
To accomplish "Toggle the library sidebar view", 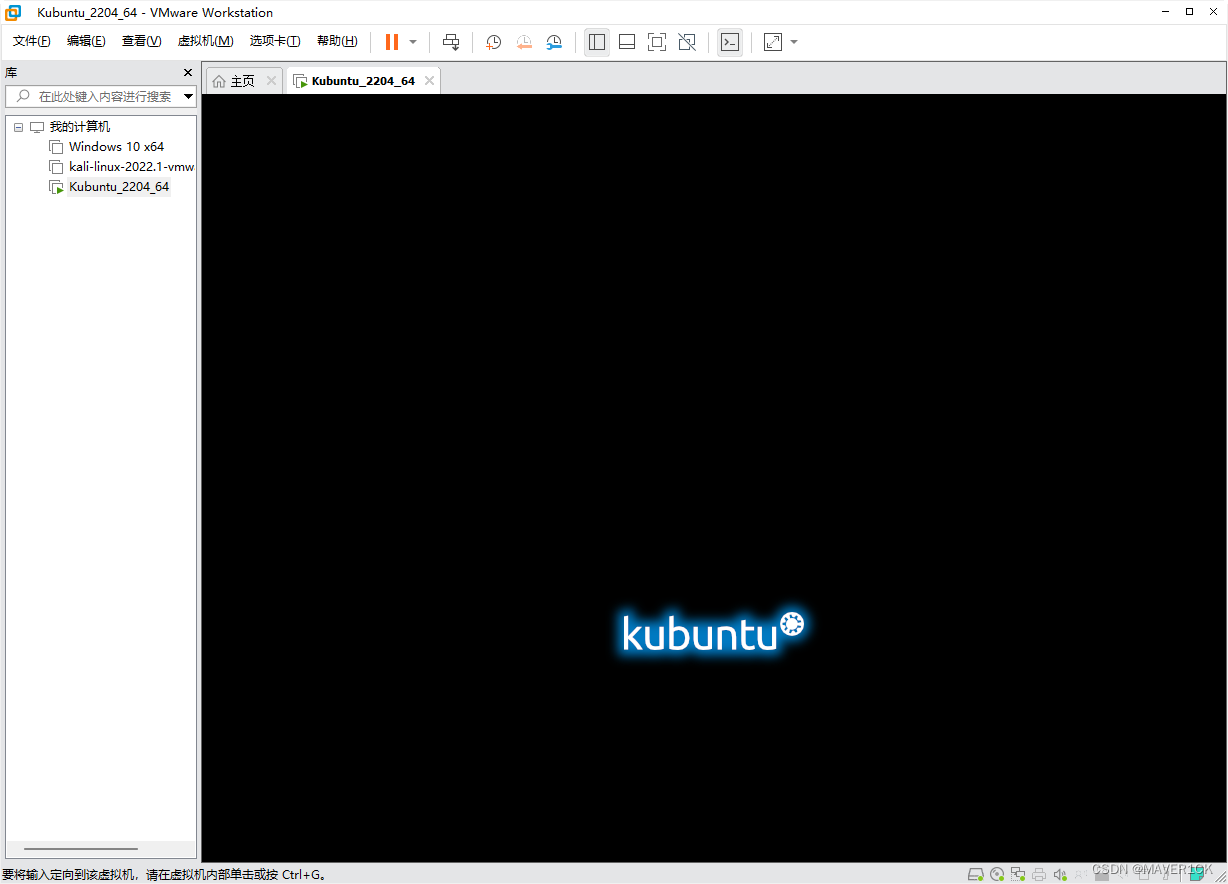I will 597,42.
